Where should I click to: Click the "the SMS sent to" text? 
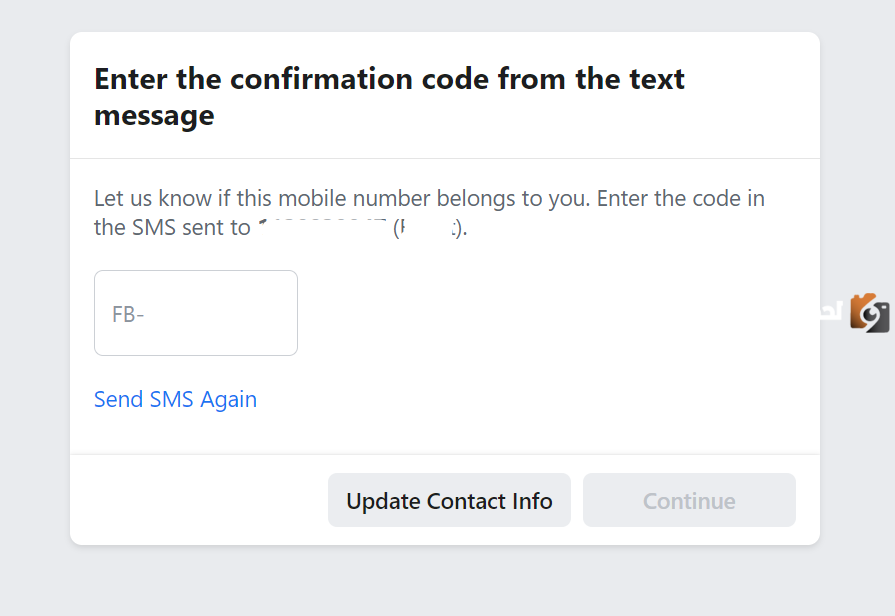(172, 227)
